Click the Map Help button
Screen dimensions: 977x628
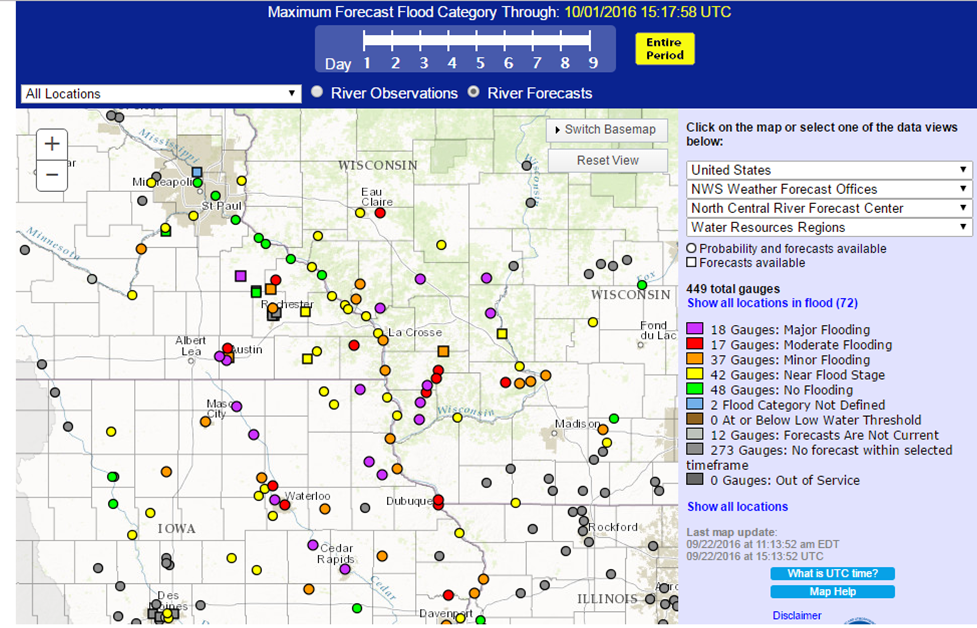[832, 591]
